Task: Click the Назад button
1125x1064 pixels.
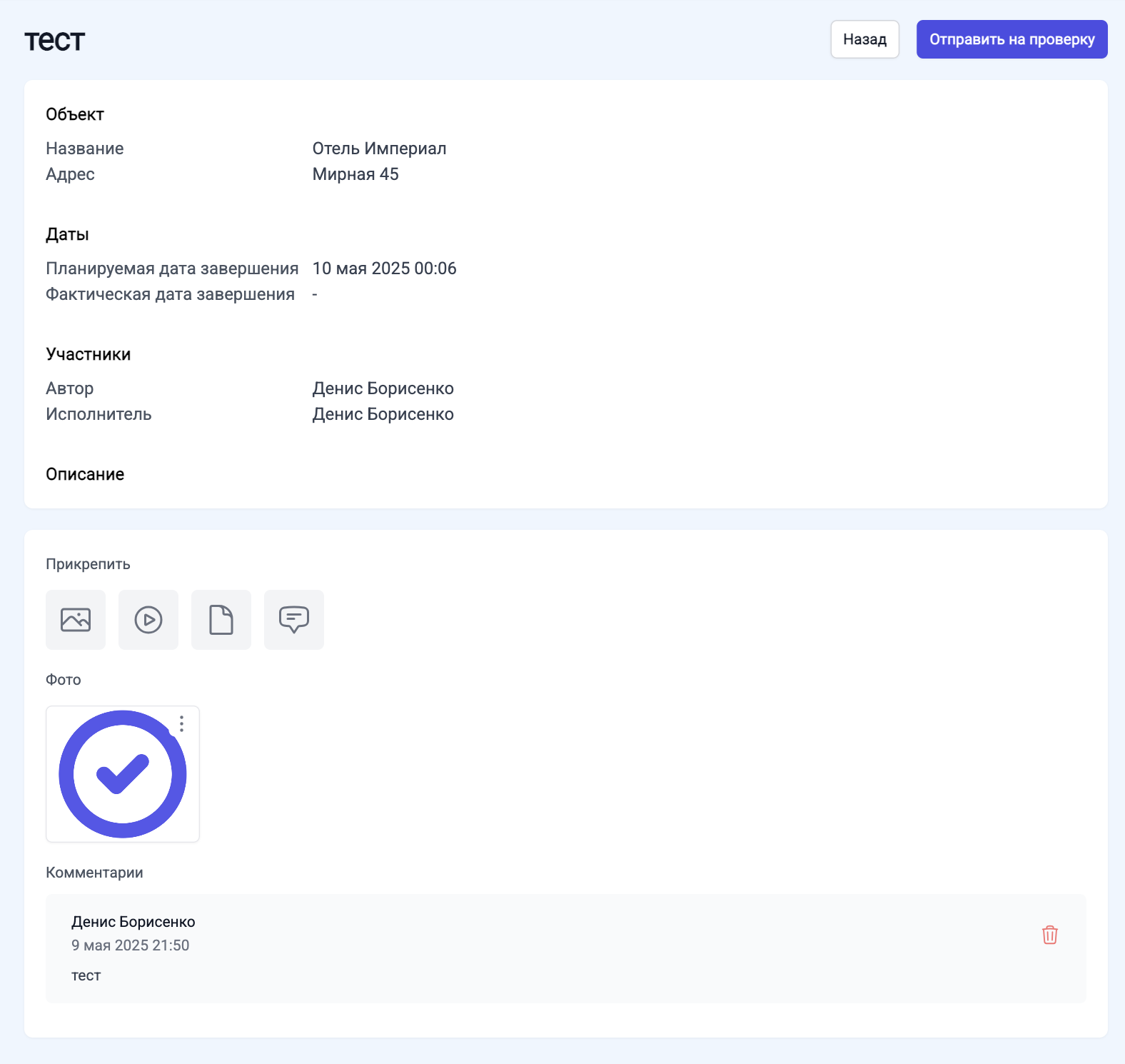Action: click(864, 39)
